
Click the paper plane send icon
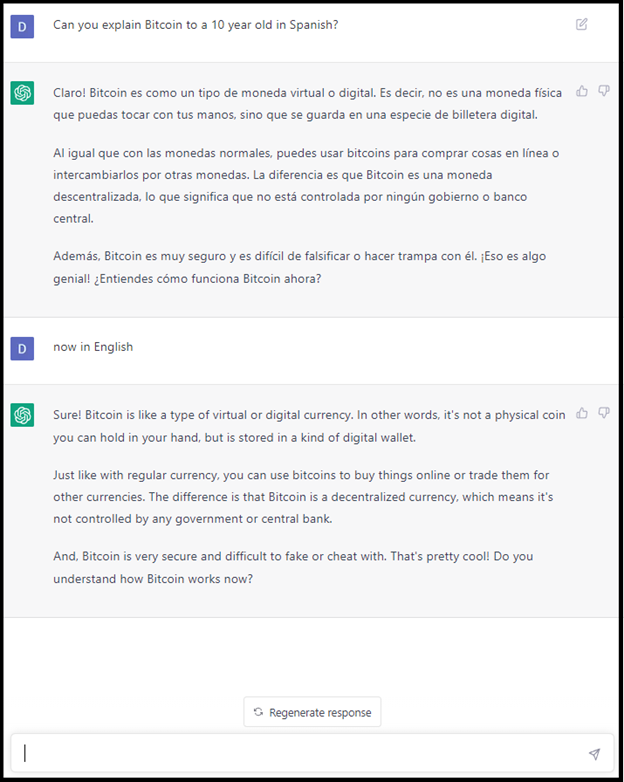594,754
